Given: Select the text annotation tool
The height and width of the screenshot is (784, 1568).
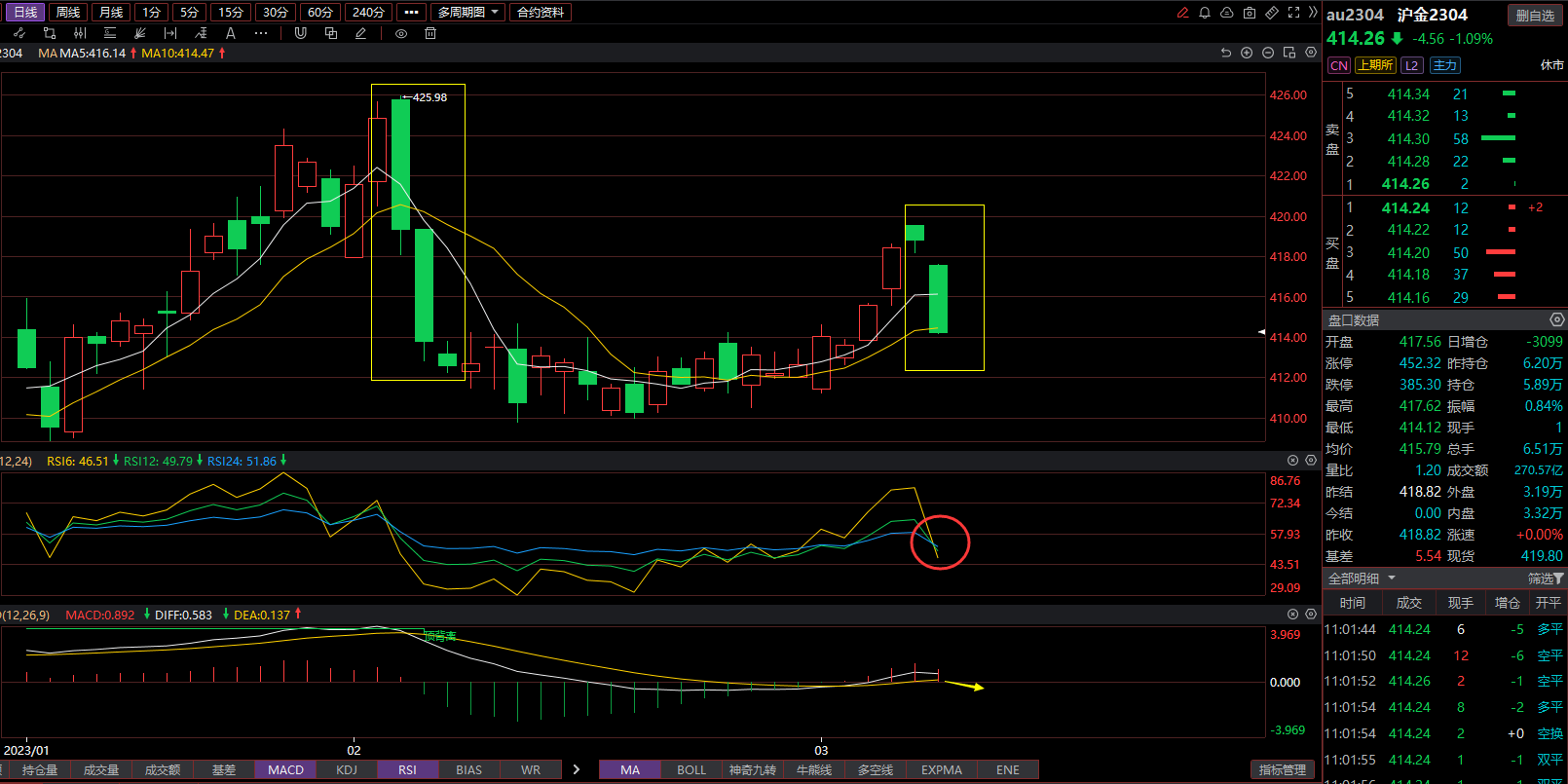Looking at the screenshot, I should 231,33.
